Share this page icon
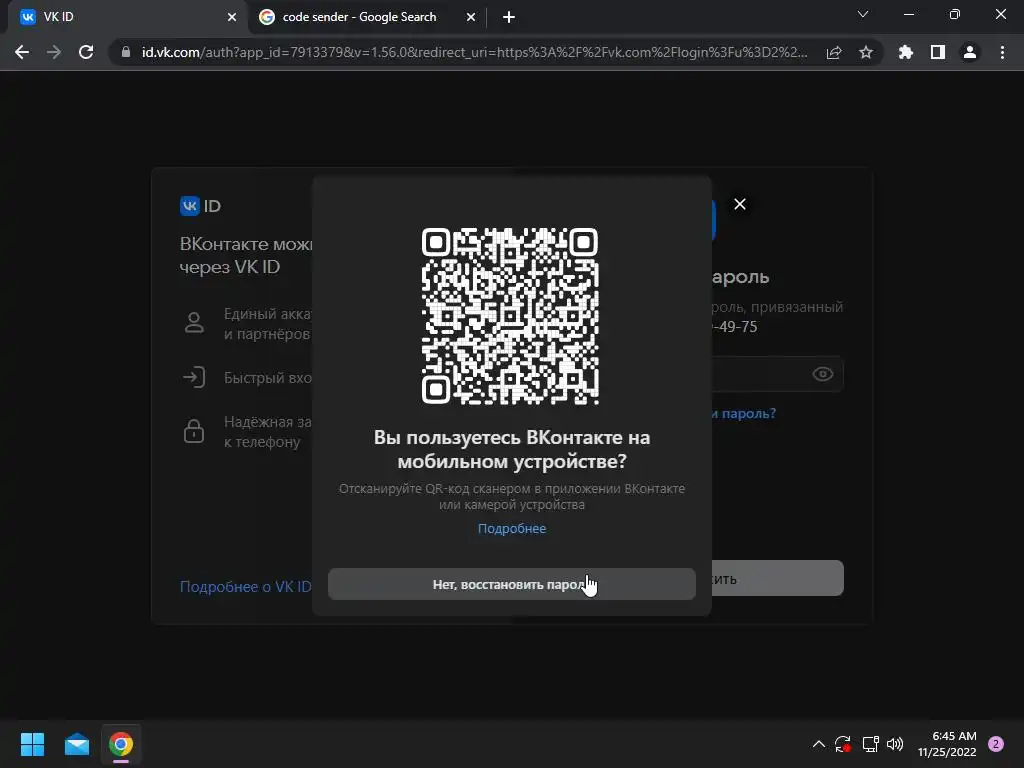Viewport: 1024px width, 768px height. [x=834, y=52]
